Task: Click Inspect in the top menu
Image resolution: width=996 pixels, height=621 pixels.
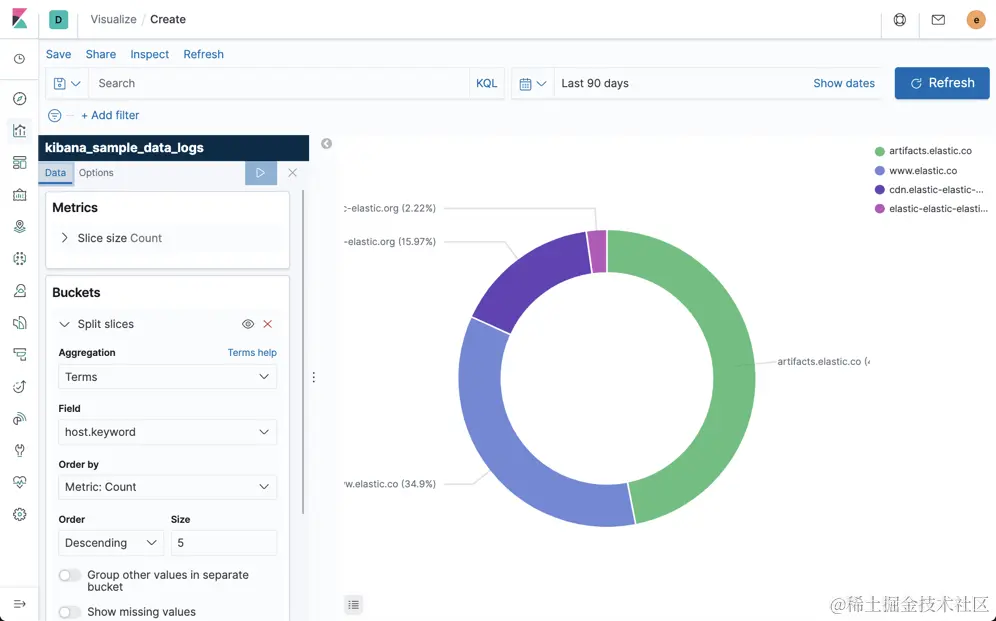Action: [149, 54]
